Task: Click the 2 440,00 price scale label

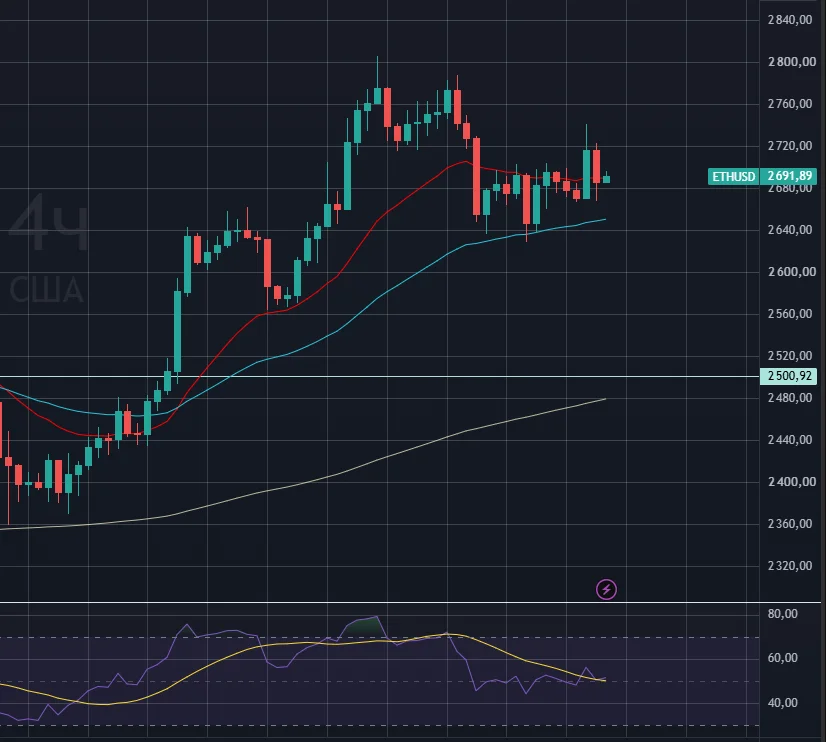Action: point(790,440)
